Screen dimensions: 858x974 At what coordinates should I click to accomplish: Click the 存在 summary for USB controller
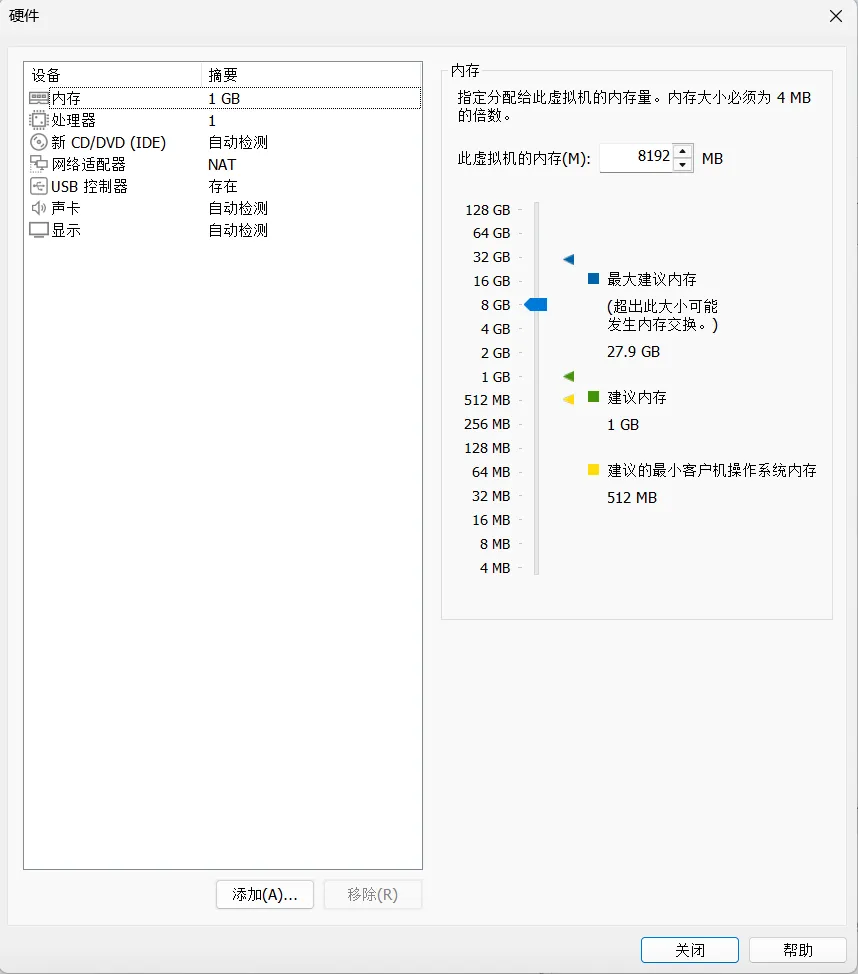(222, 186)
